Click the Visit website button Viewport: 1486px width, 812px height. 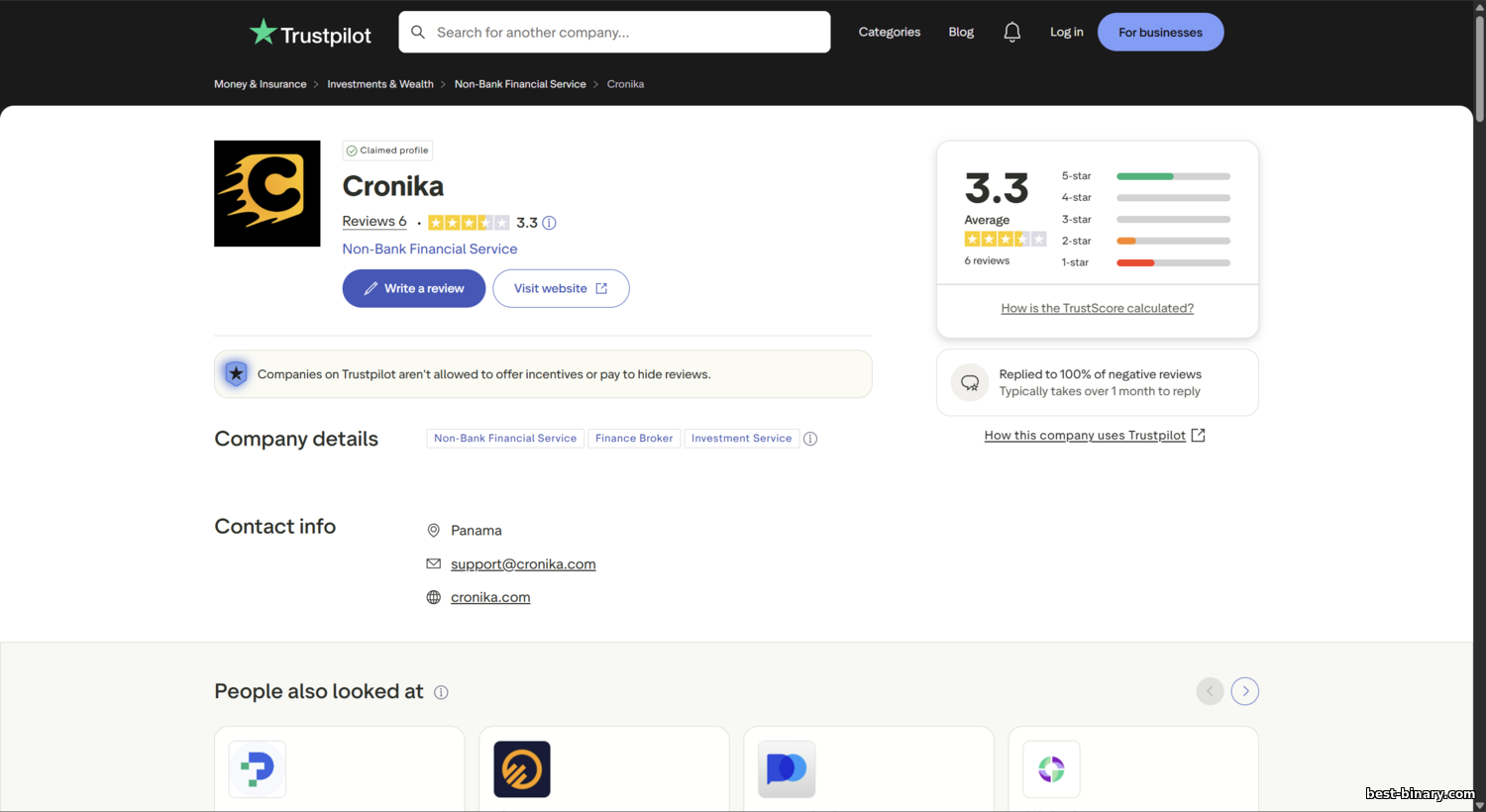click(561, 288)
